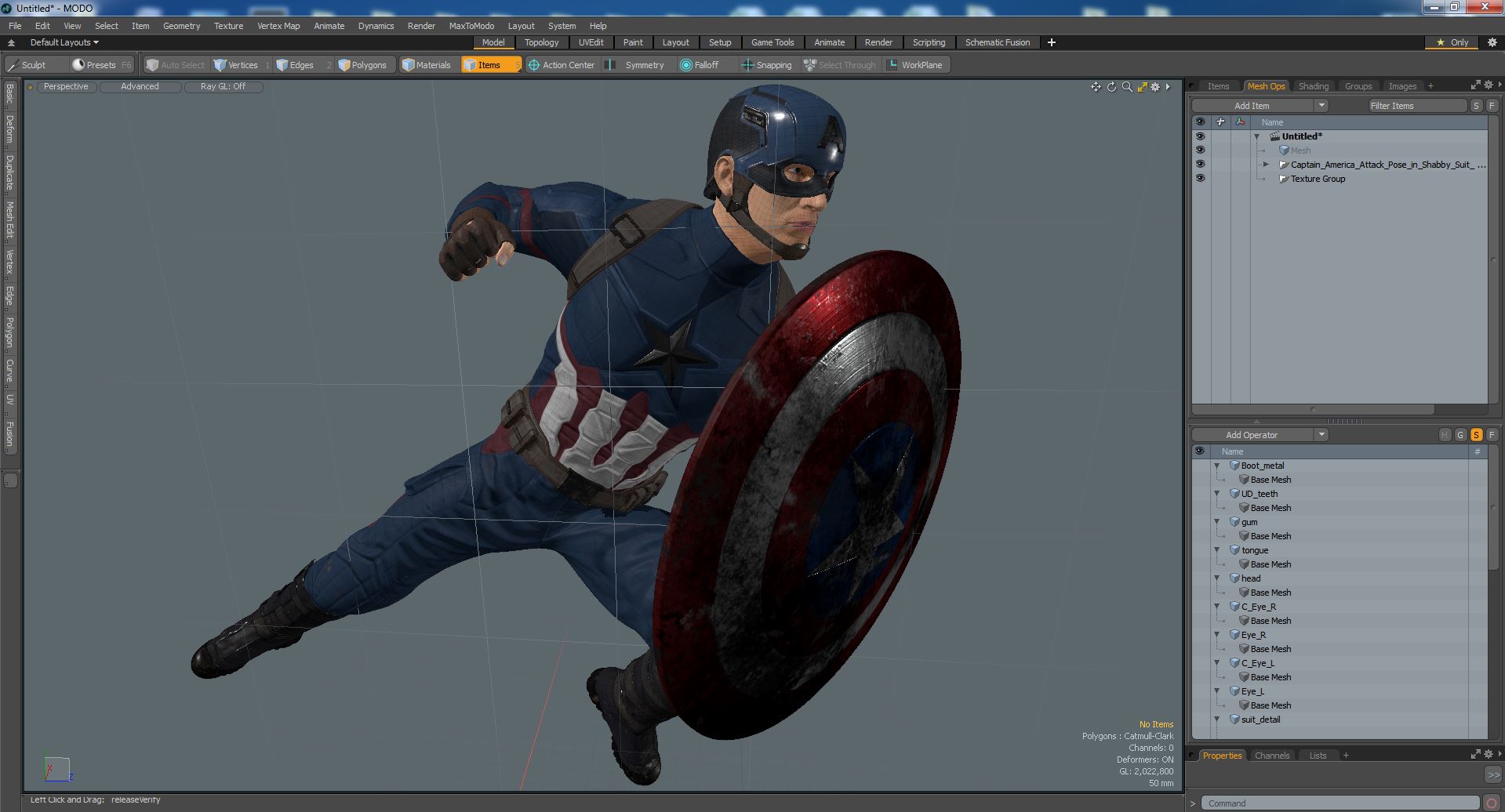Image resolution: width=1505 pixels, height=812 pixels.
Task: Open the WorkPlane menu
Action: (914, 65)
